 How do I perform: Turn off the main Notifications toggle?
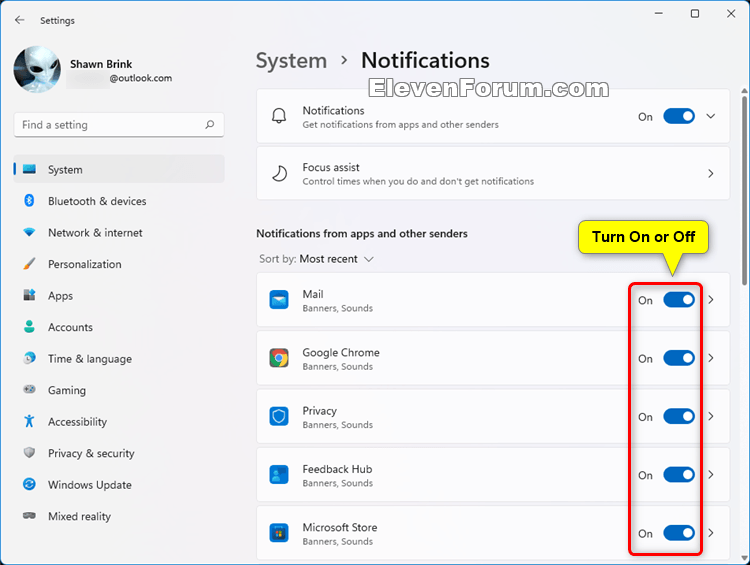tap(679, 116)
